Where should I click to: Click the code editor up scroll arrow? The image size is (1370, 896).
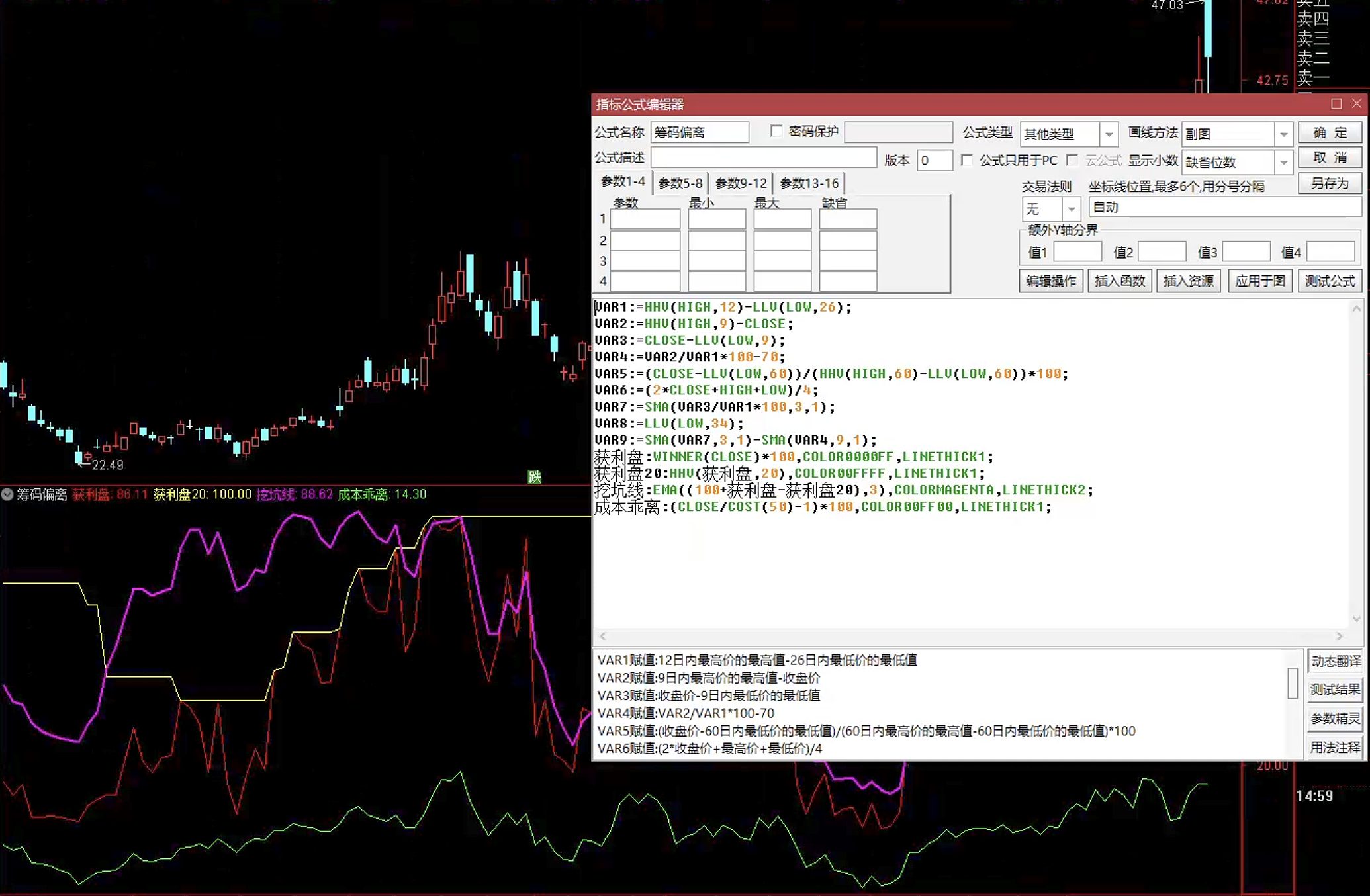point(1356,308)
